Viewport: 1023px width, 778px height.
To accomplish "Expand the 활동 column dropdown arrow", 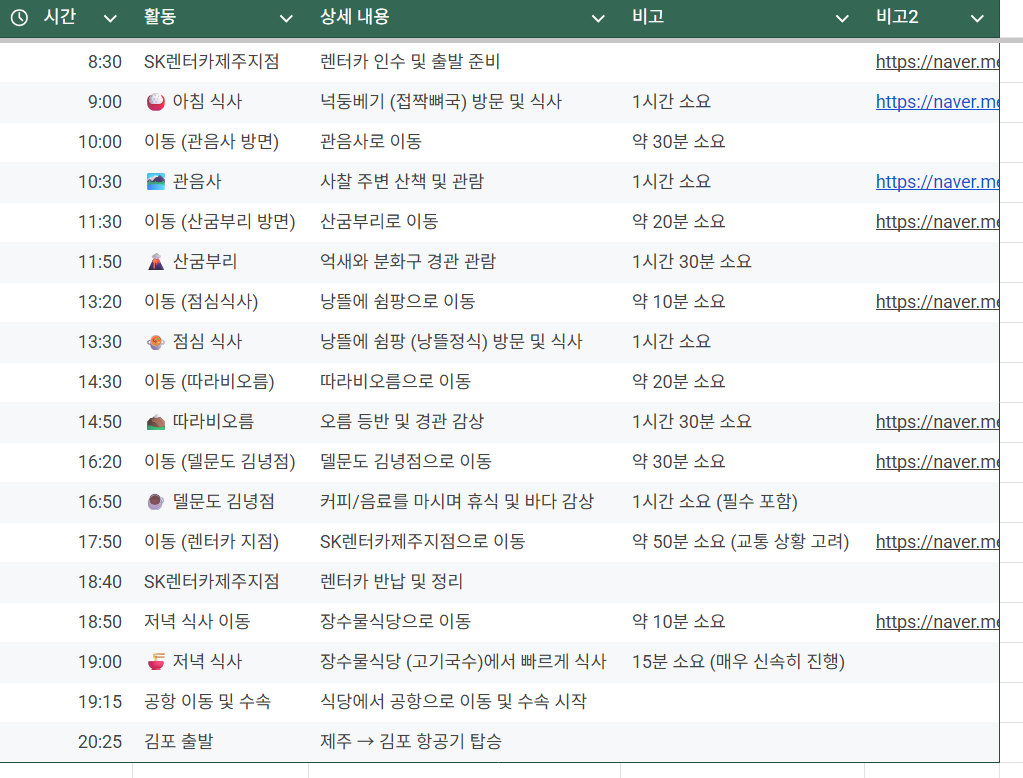I will (286, 18).
